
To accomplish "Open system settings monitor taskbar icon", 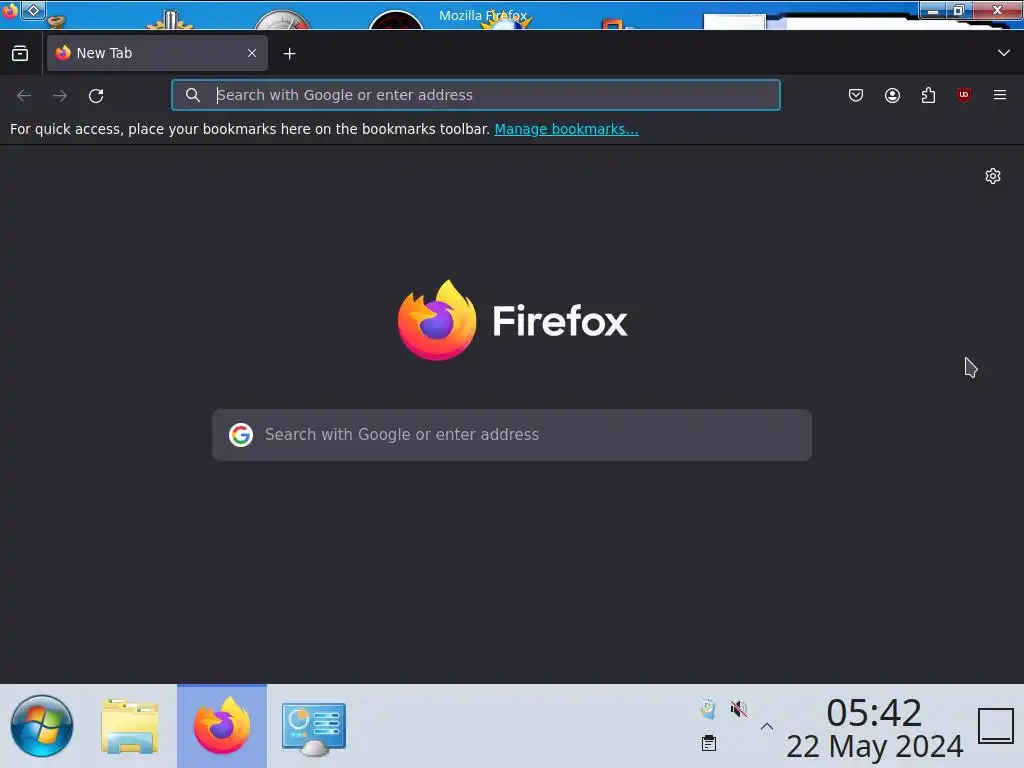I will tap(314, 729).
